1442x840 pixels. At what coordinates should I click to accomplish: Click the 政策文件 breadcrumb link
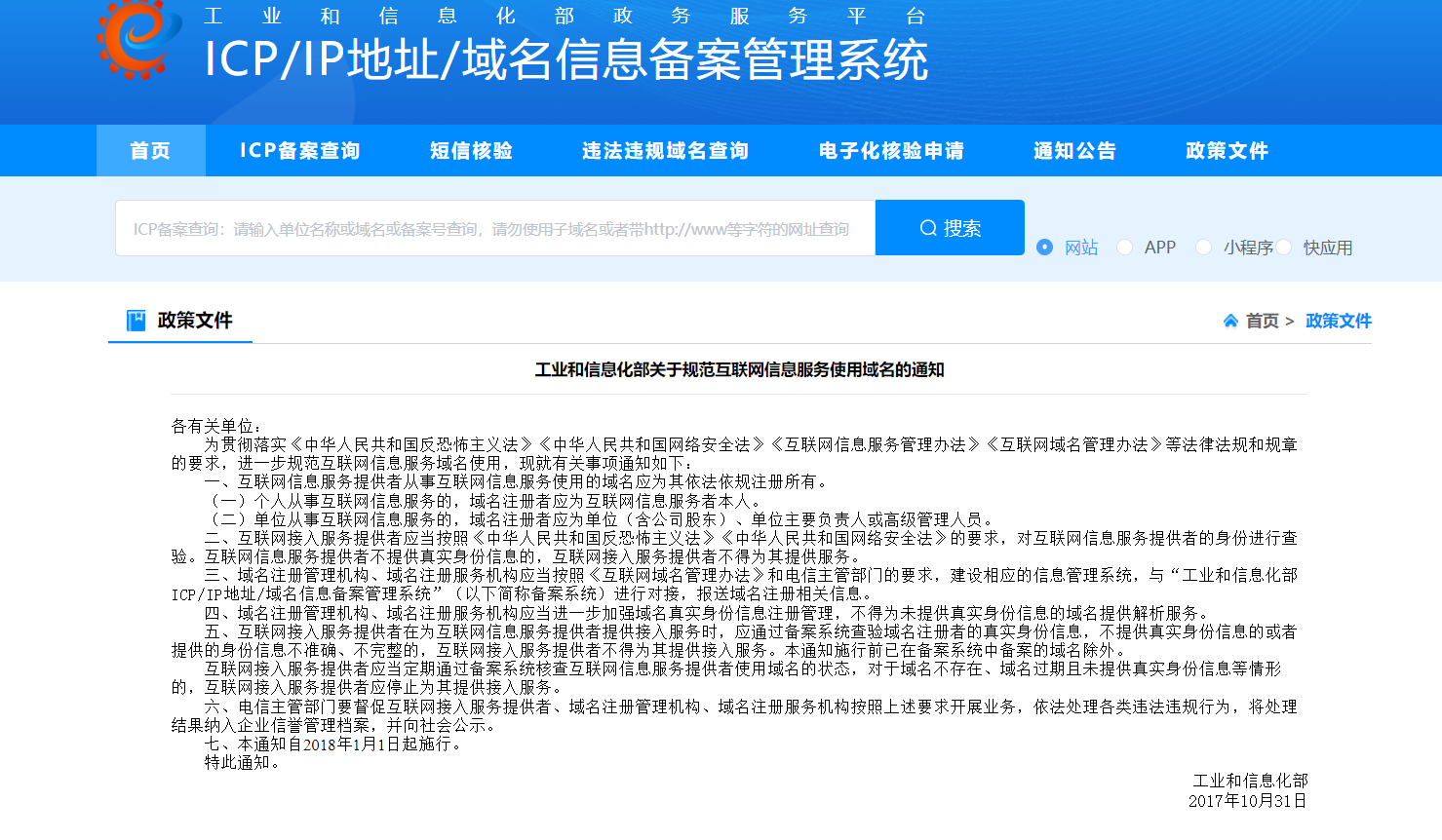(x=1338, y=321)
